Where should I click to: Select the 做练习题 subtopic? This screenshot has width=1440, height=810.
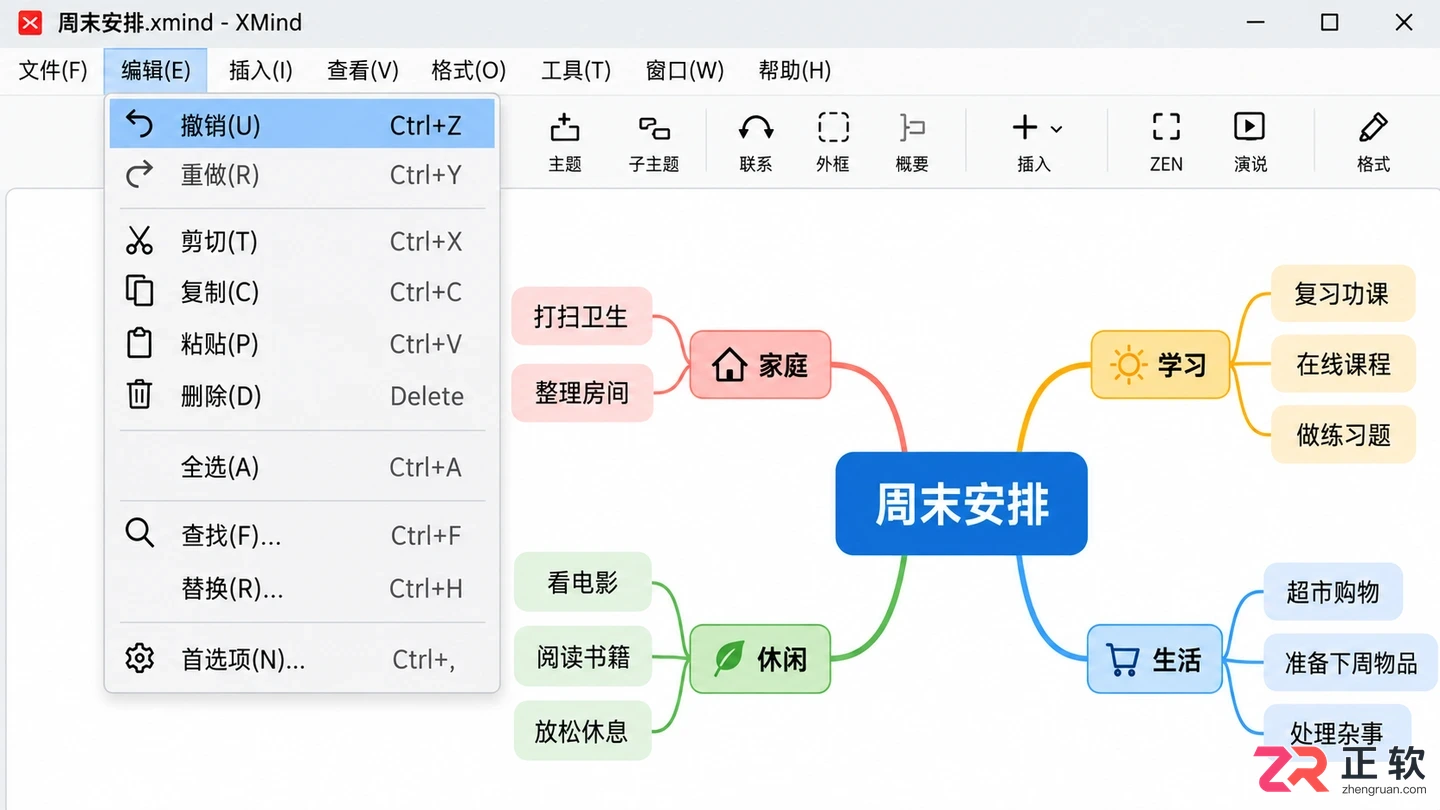[1343, 434]
